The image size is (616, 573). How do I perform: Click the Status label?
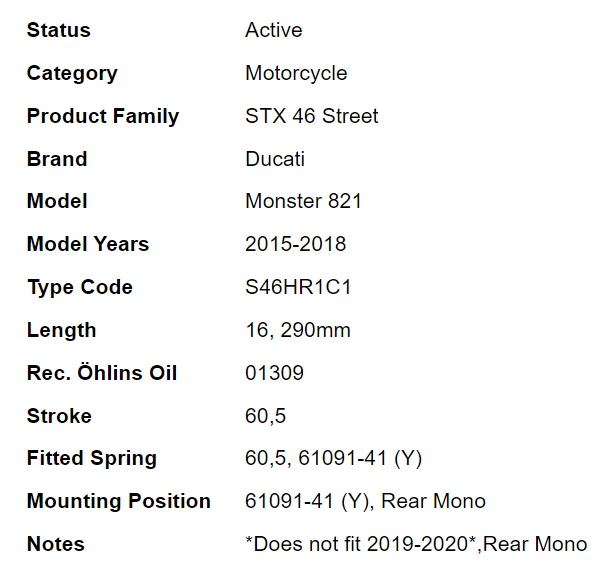tap(58, 30)
